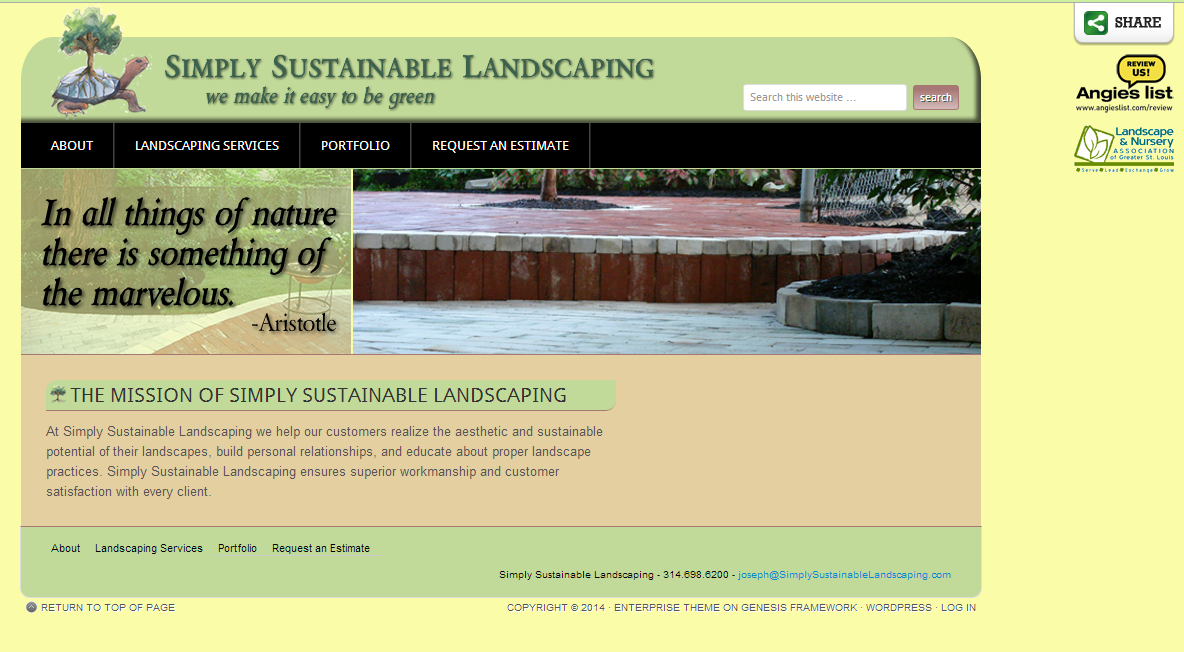Open the About menu item
1184x652 pixels.
point(72,146)
